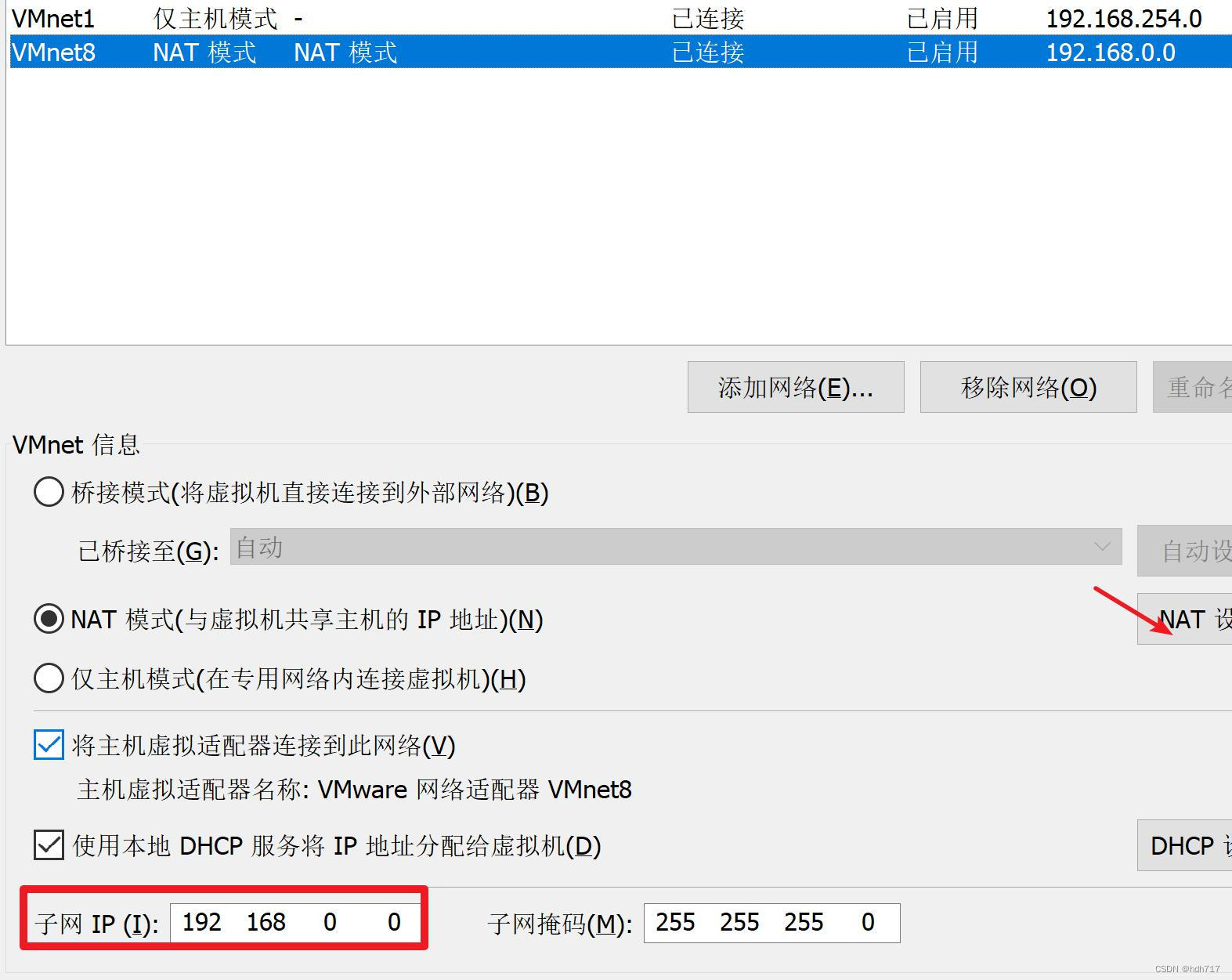Click VMware 网络适配器 VMnet8 adapter name text
The image size is (1232, 980).
click(x=475, y=789)
